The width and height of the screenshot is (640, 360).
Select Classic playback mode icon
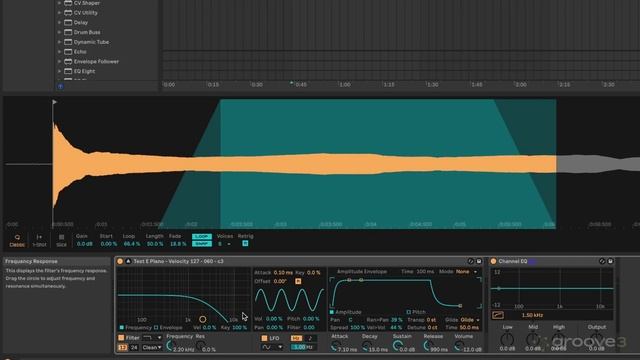tap(17, 237)
